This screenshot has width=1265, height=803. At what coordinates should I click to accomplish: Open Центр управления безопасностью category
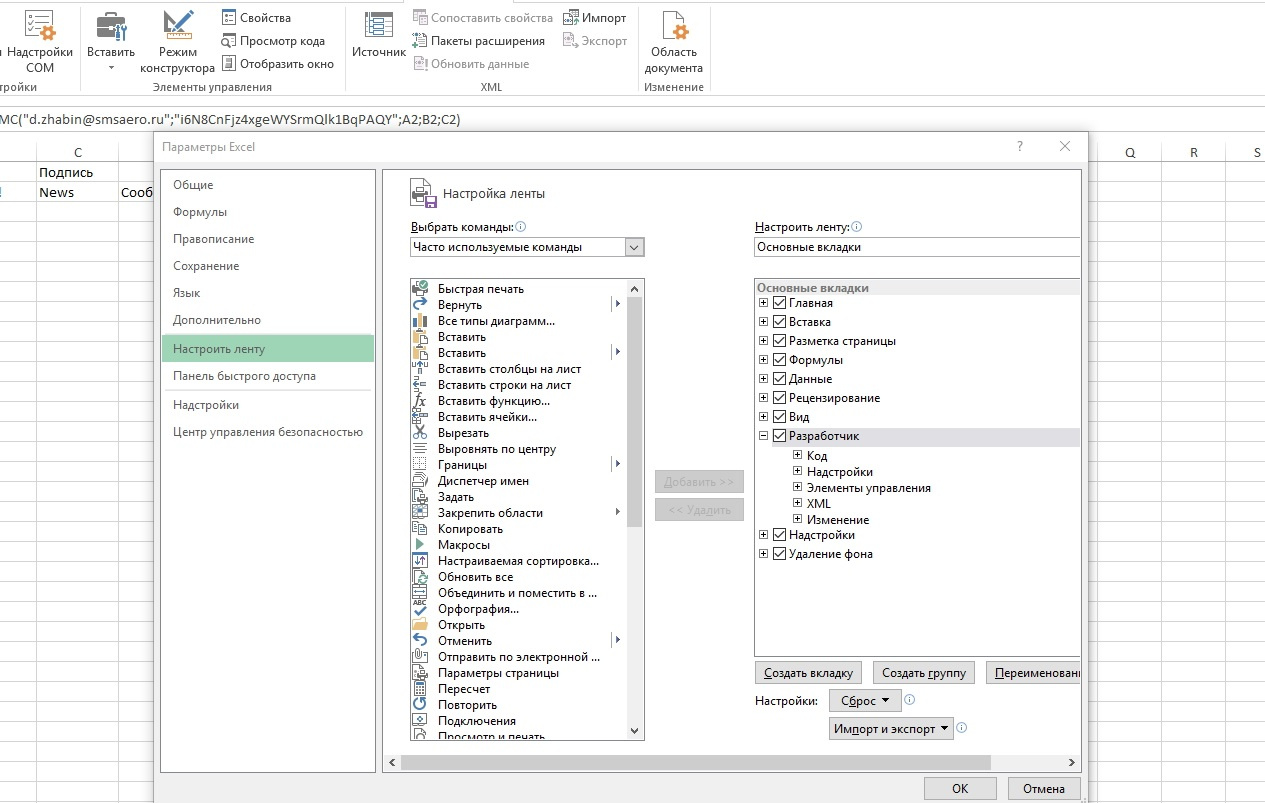pyautogui.click(x=267, y=432)
